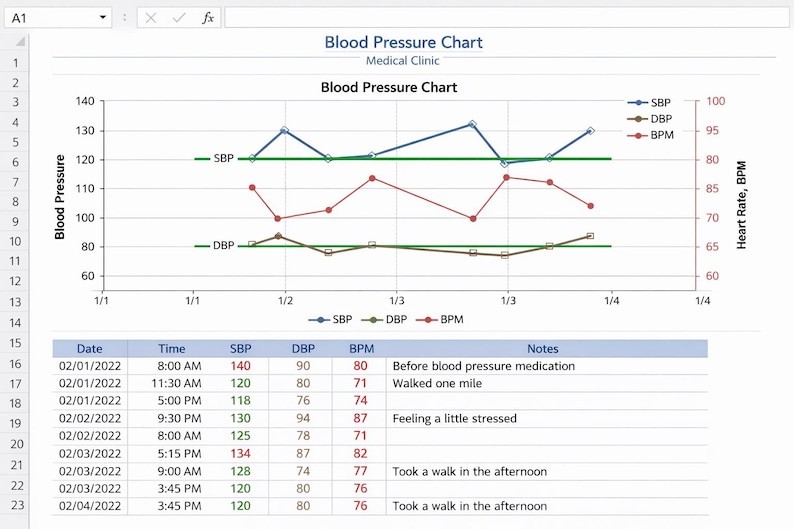Select row header 15
Screen dimensions: 794x529
15,343
